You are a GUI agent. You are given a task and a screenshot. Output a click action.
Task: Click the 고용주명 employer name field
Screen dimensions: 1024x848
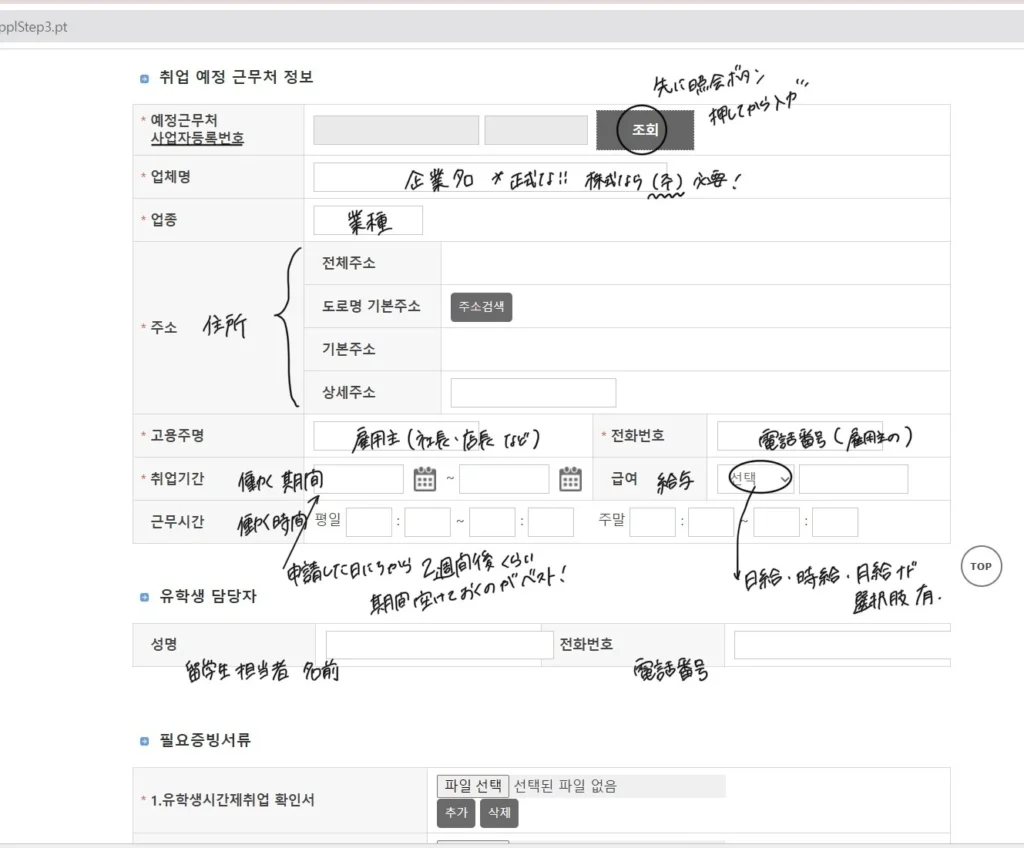coord(396,436)
